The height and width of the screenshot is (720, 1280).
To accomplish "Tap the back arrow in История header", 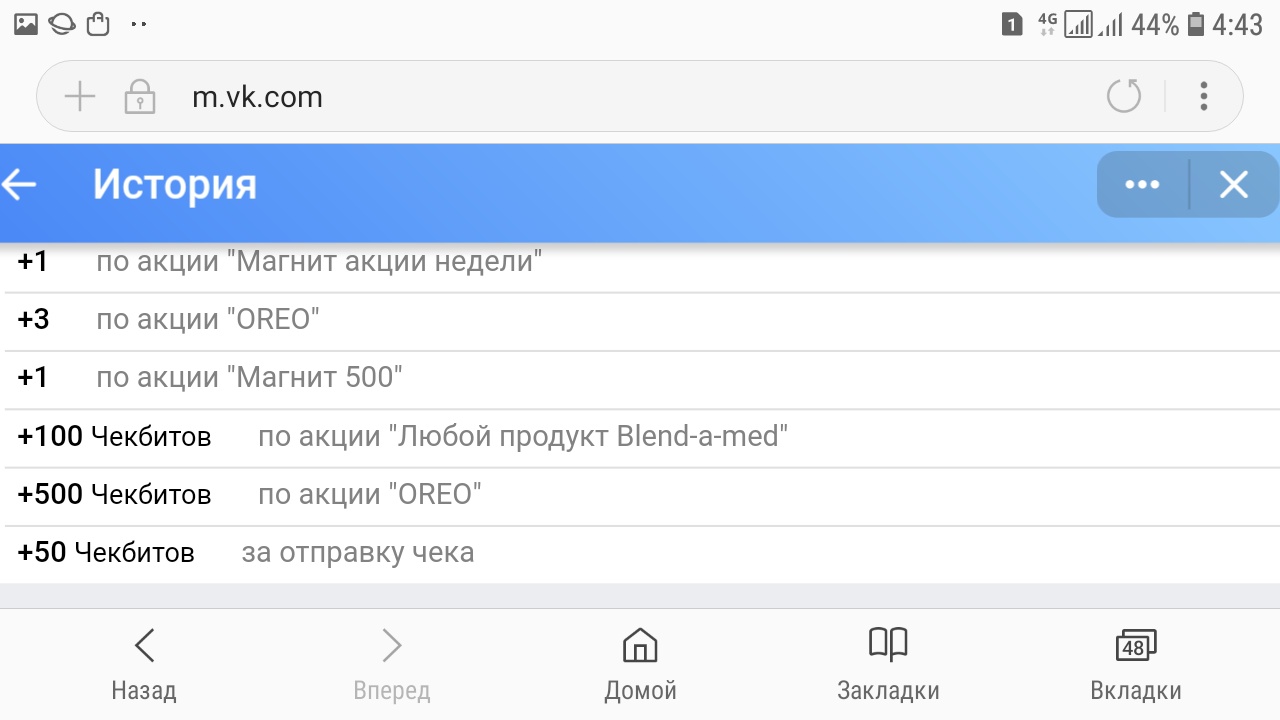I will pyautogui.click(x=20, y=185).
